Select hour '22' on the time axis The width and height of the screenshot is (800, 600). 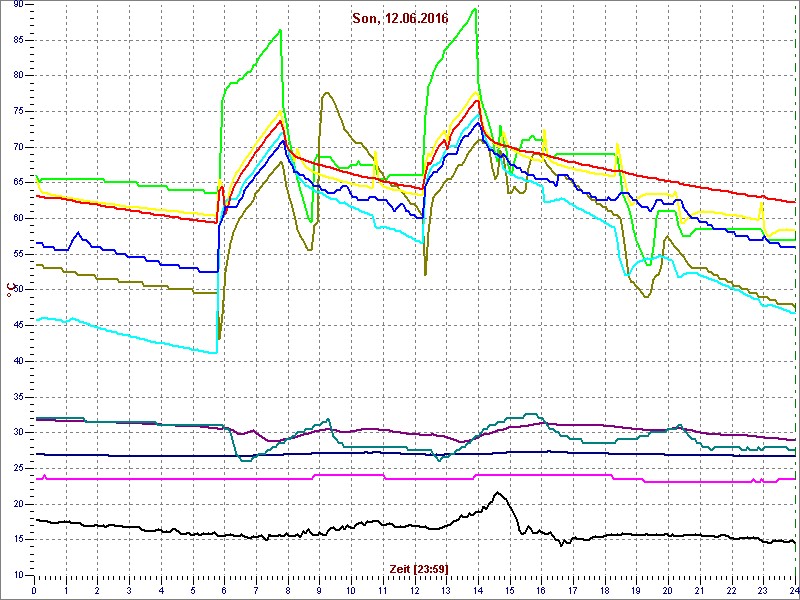(732, 589)
